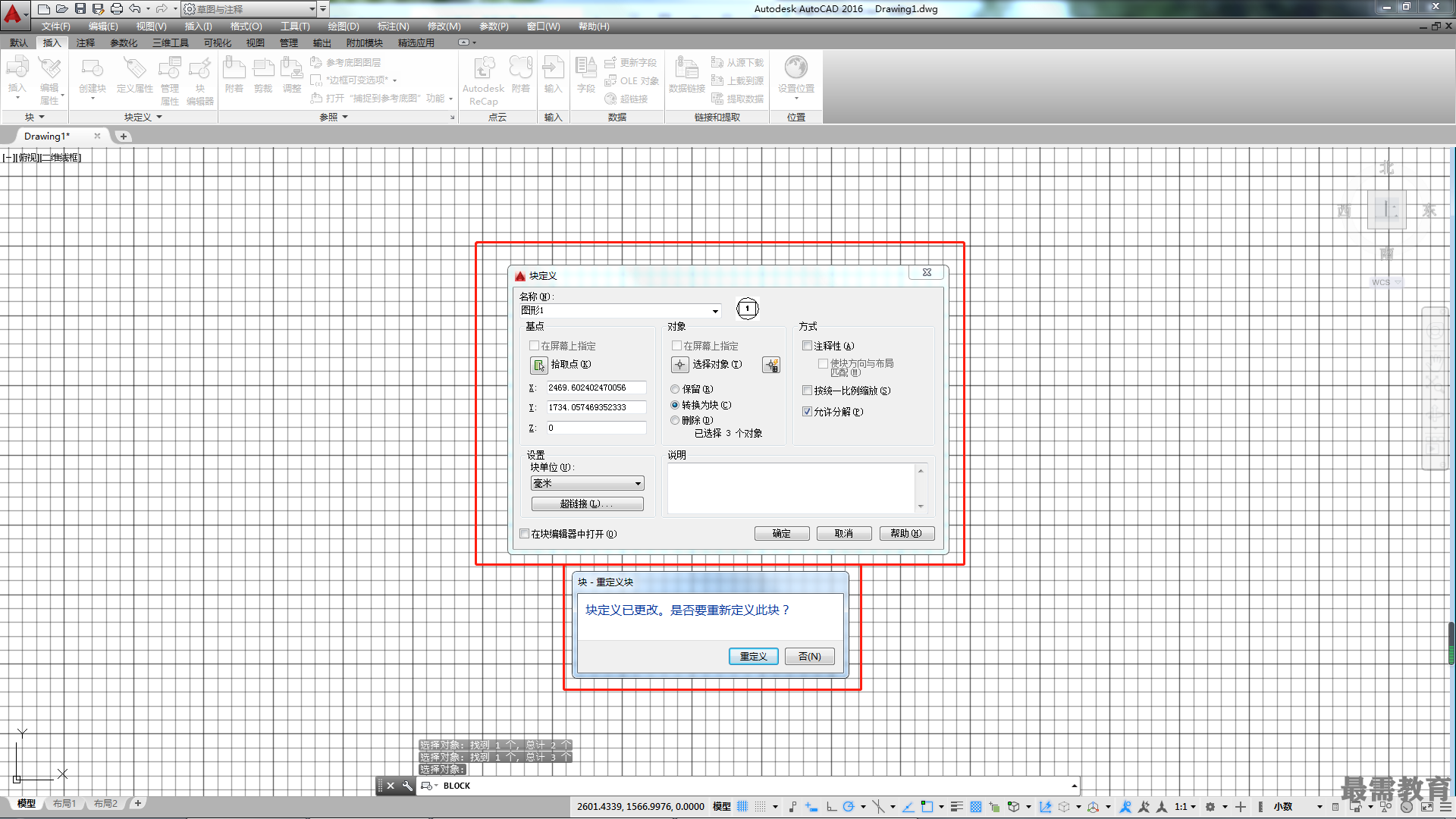1456x819 pixels.
Task: Click the 帮助(H) button
Action: pos(907,534)
